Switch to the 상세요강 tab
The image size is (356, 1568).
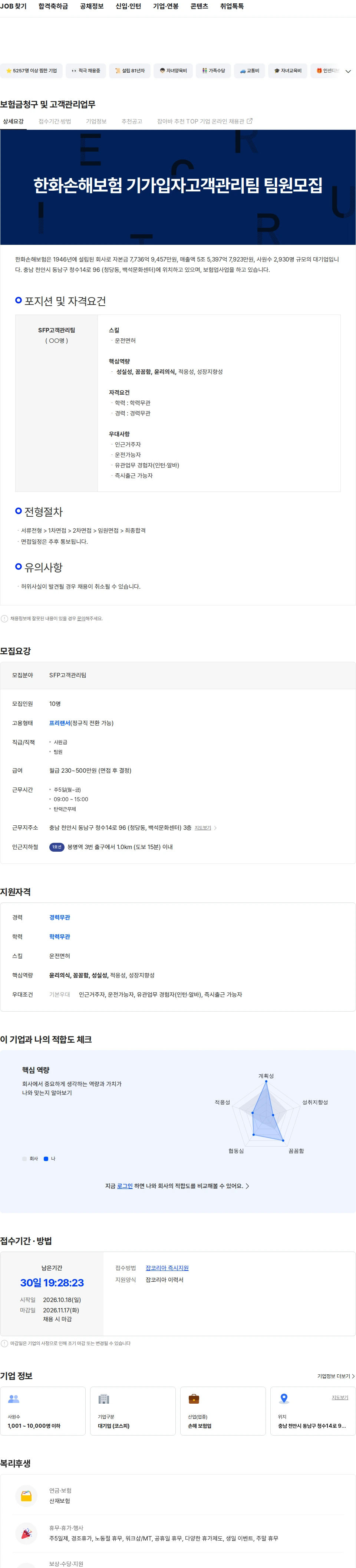pos(13,121)
